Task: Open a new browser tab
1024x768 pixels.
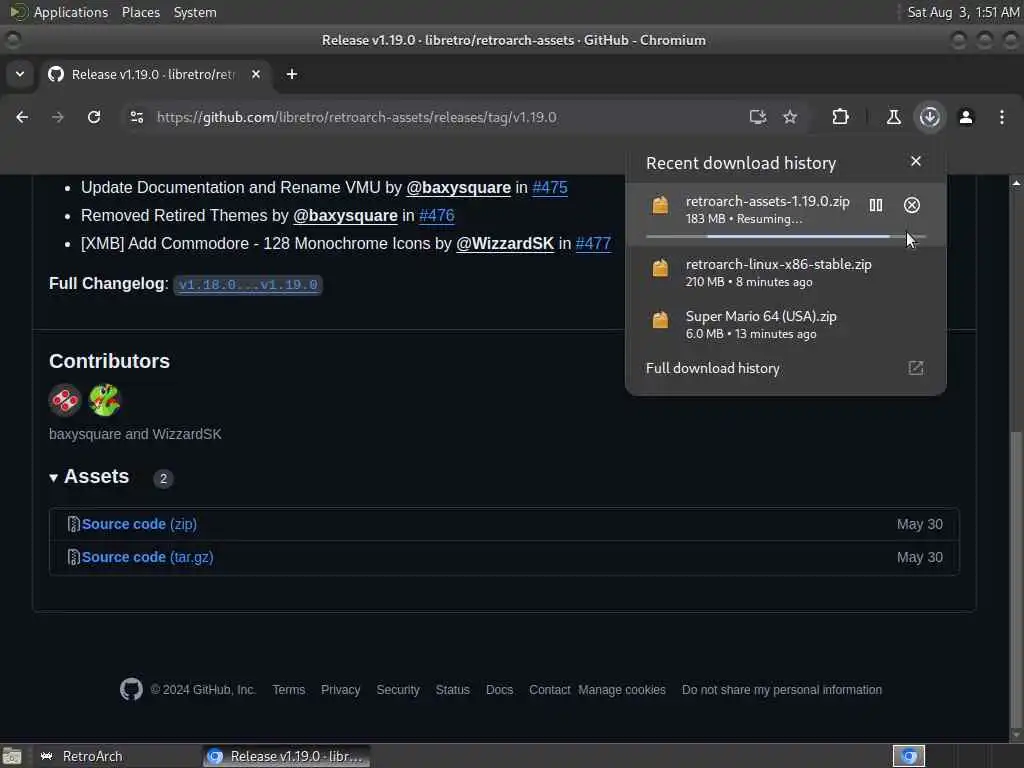Action: [x=292, y=74]
